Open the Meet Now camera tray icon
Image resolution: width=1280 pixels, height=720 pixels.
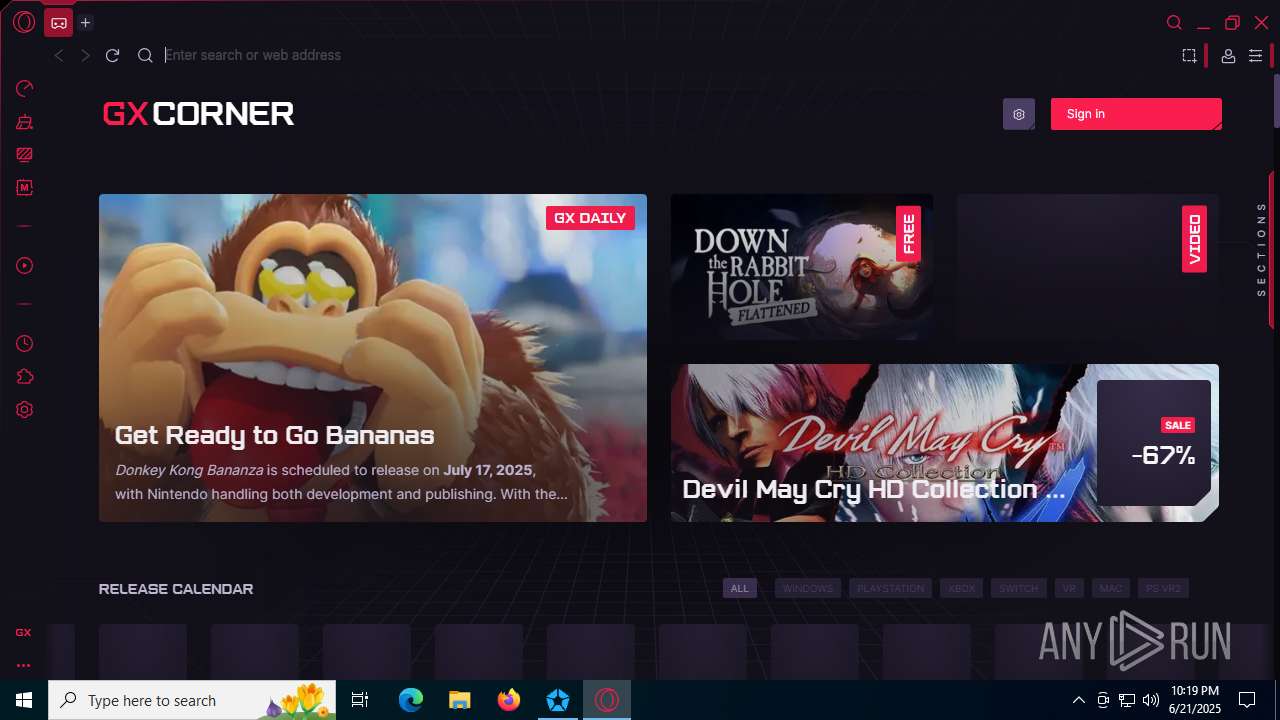[1103, 700]
